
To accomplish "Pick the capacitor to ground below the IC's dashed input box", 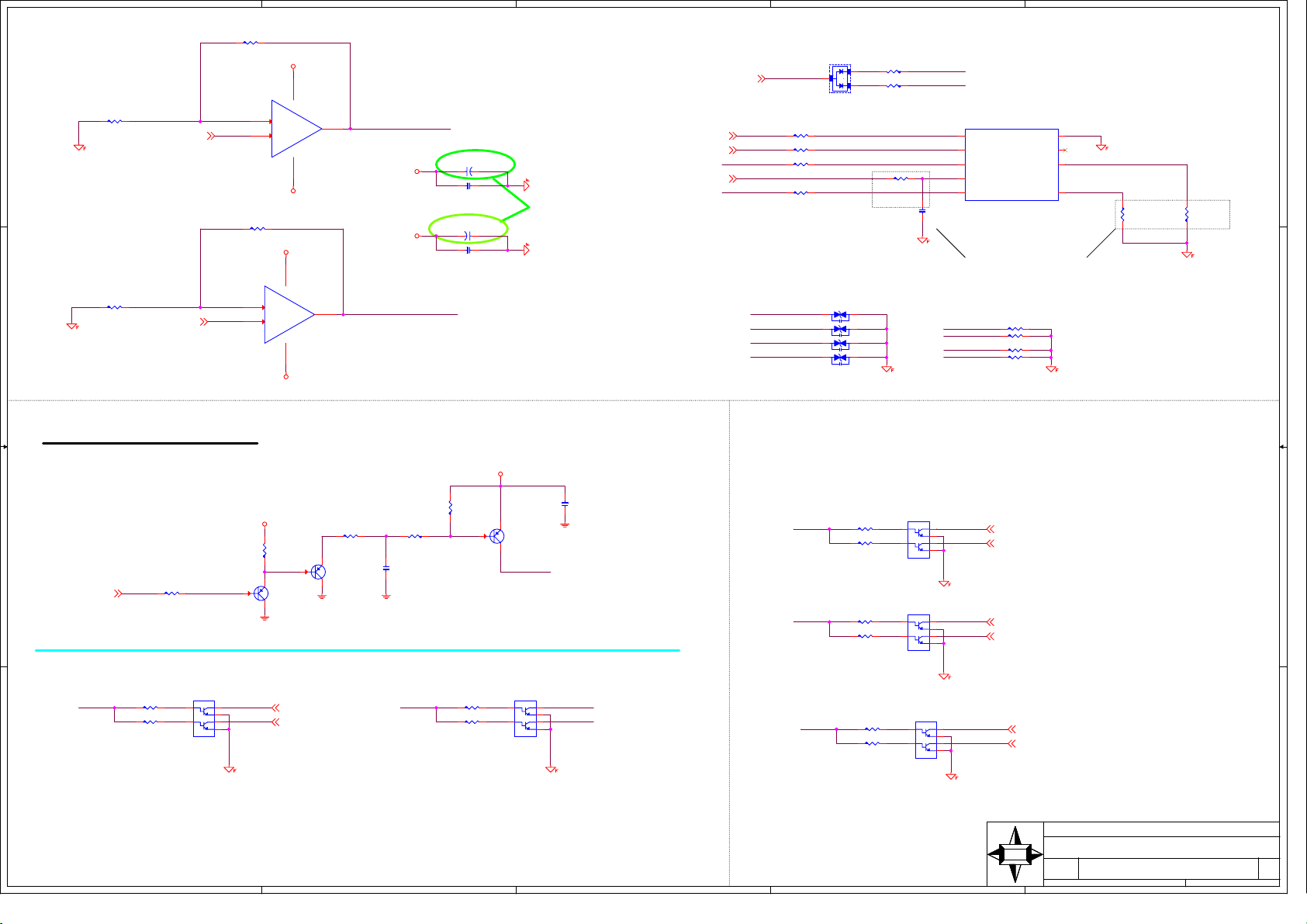I will (x=922, y=210).
